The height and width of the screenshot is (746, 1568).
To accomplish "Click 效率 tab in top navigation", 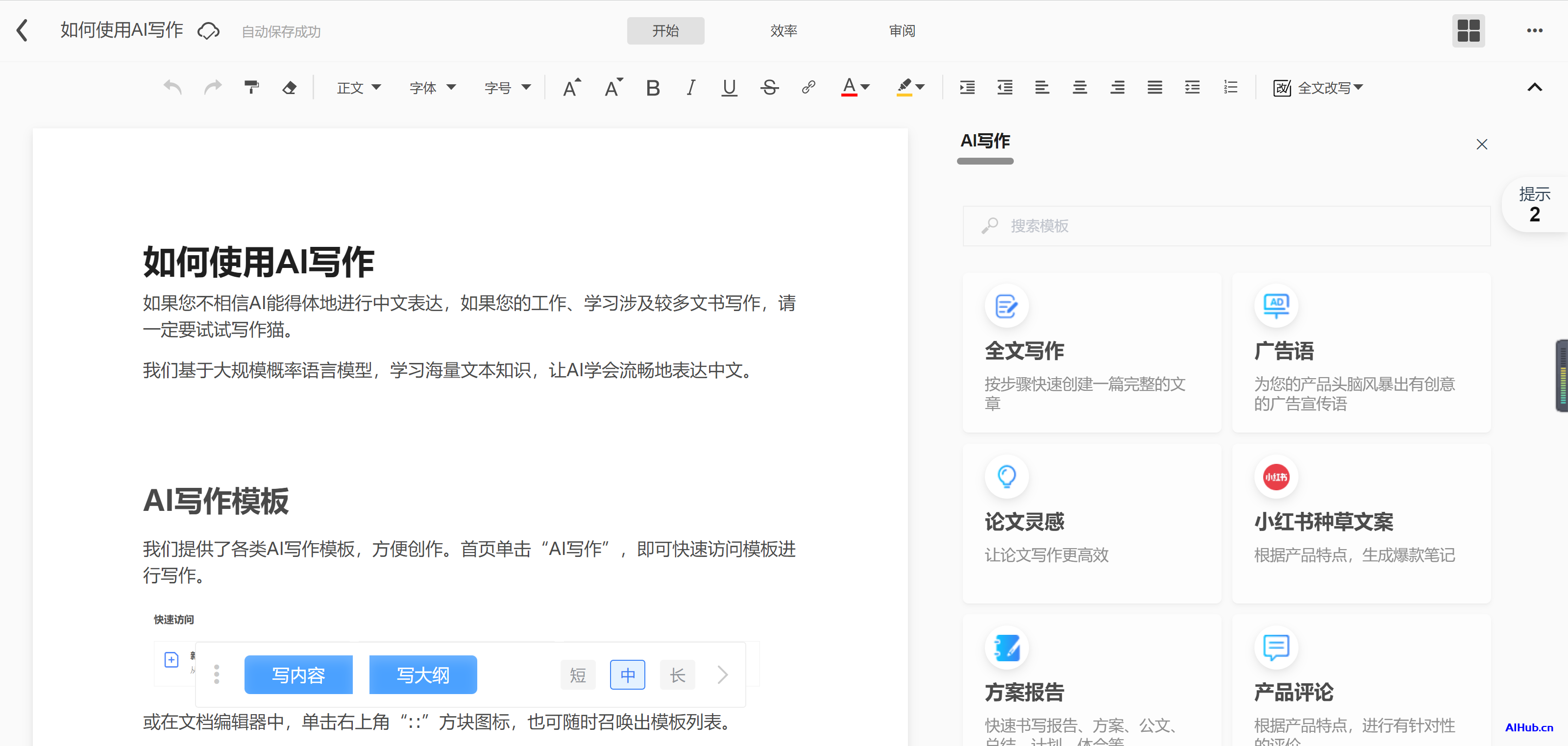I will click(783, 31).
